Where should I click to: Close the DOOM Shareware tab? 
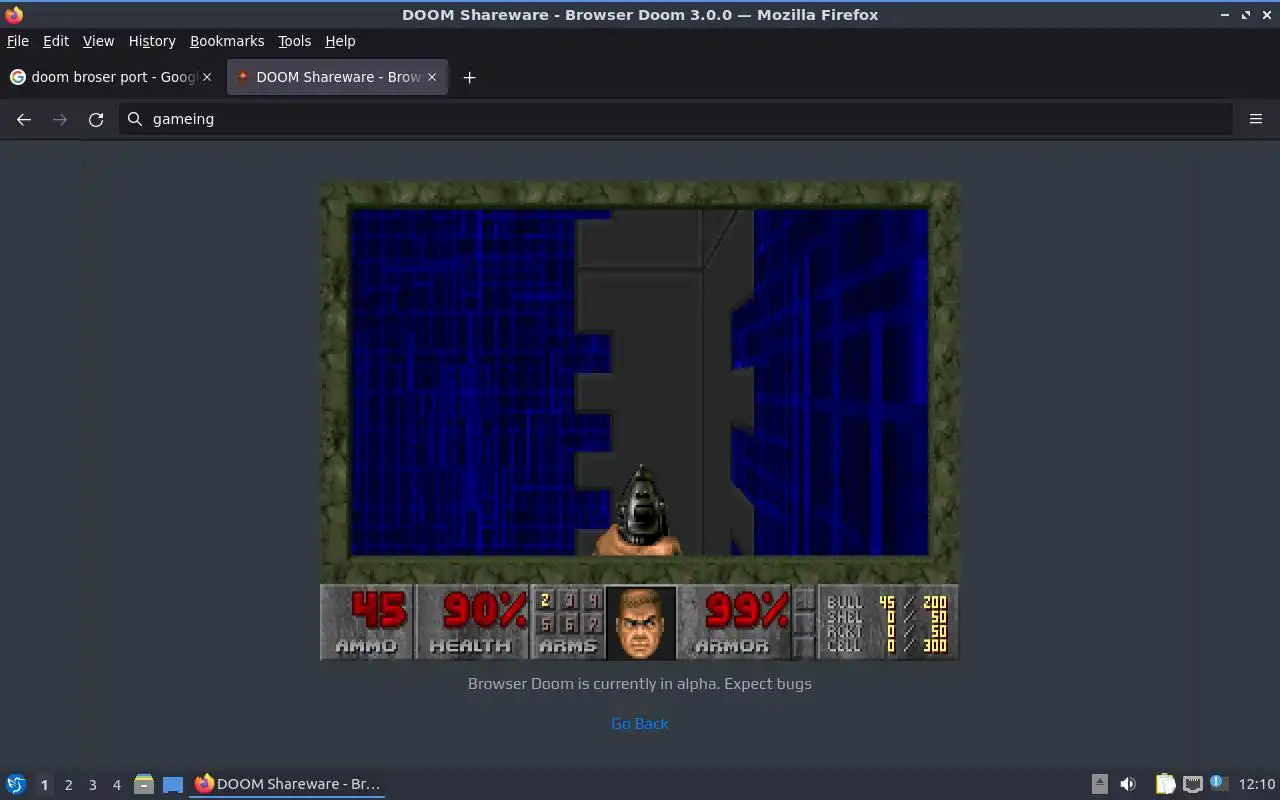[x=432, y=77]
